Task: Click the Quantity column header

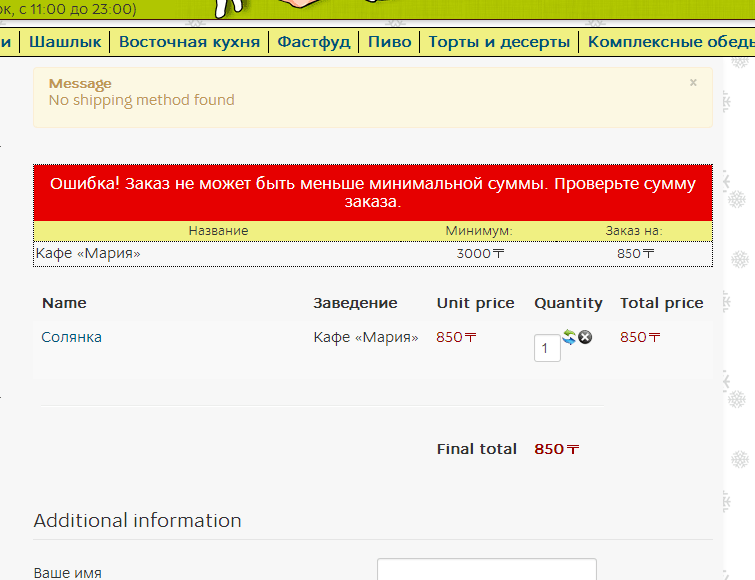Action: click(568, 303)
